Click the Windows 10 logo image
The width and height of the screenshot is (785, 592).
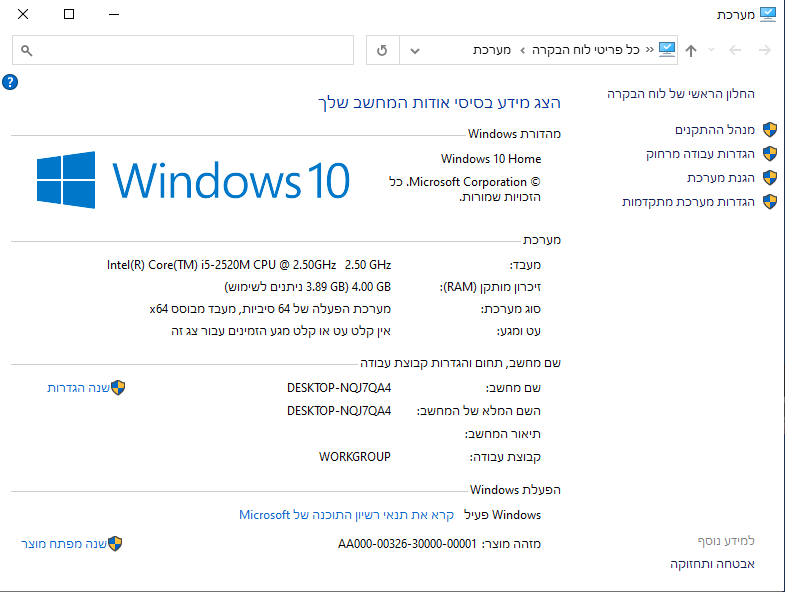click(x=193, y=180)
